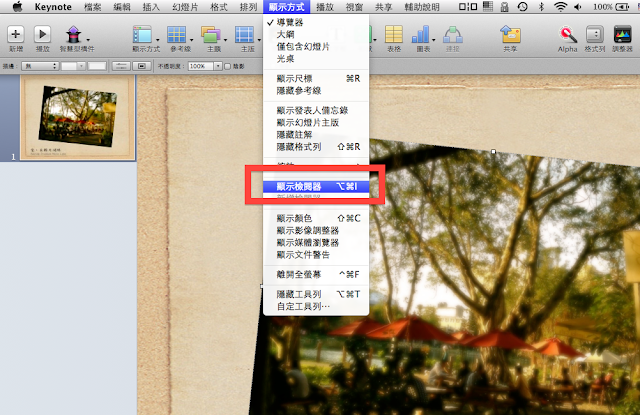640x415 pixels.
Task: Choose 隱藏註解 menu item
Action: [316, 135]
